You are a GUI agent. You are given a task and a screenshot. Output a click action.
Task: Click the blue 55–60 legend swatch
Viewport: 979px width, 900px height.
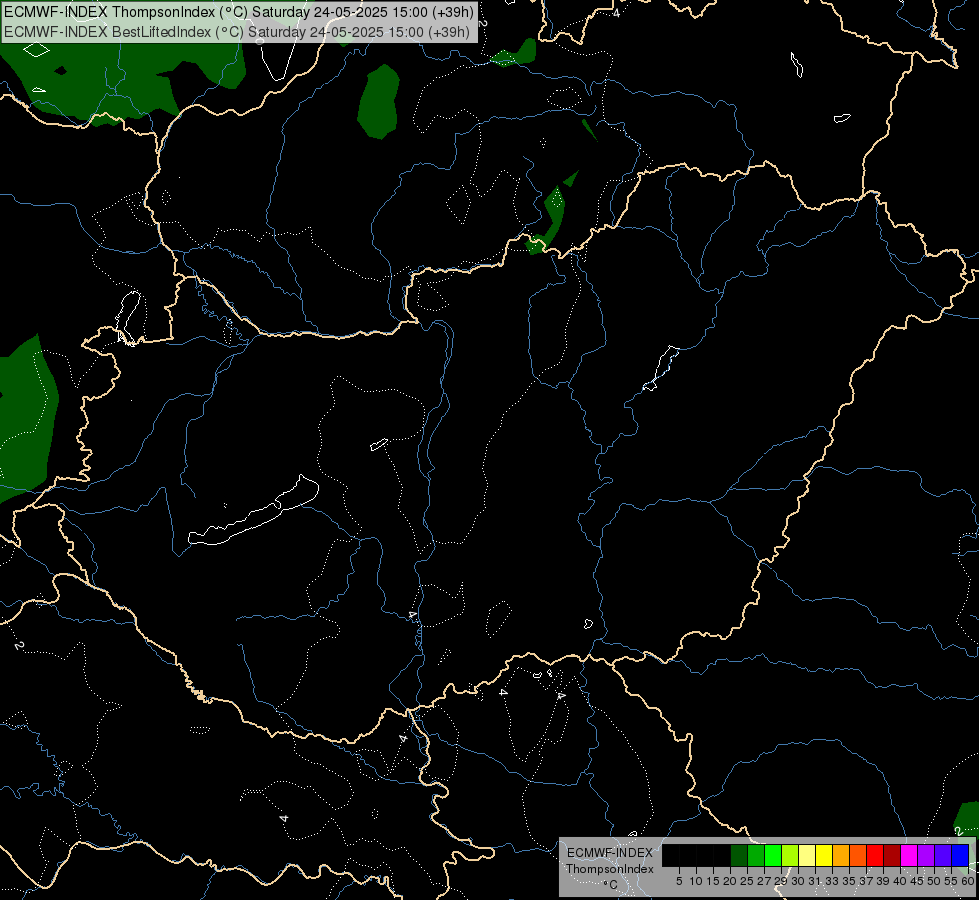[960, 855]
